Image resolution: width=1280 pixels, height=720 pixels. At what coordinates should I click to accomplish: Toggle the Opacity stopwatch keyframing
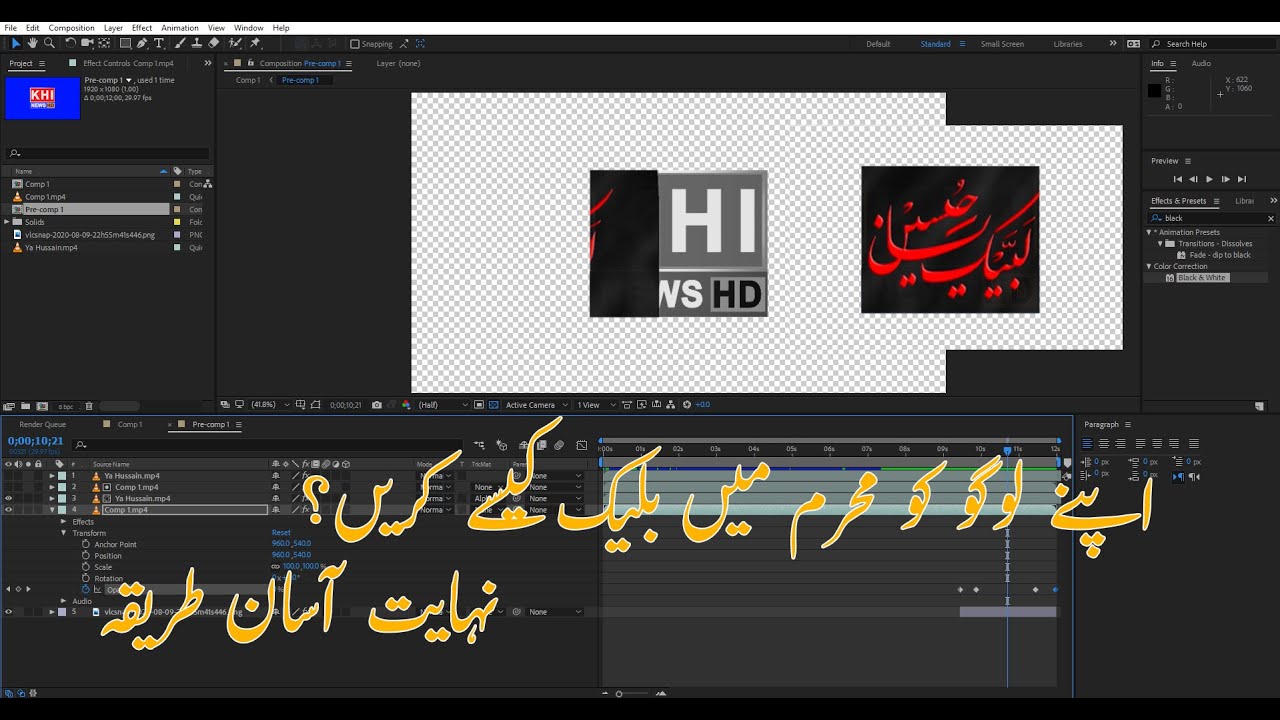click(x=86, y=590)
